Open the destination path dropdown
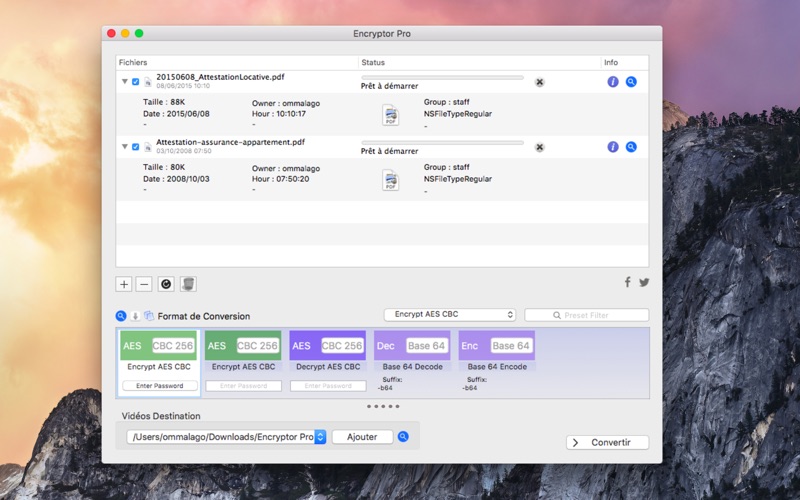 320,437
